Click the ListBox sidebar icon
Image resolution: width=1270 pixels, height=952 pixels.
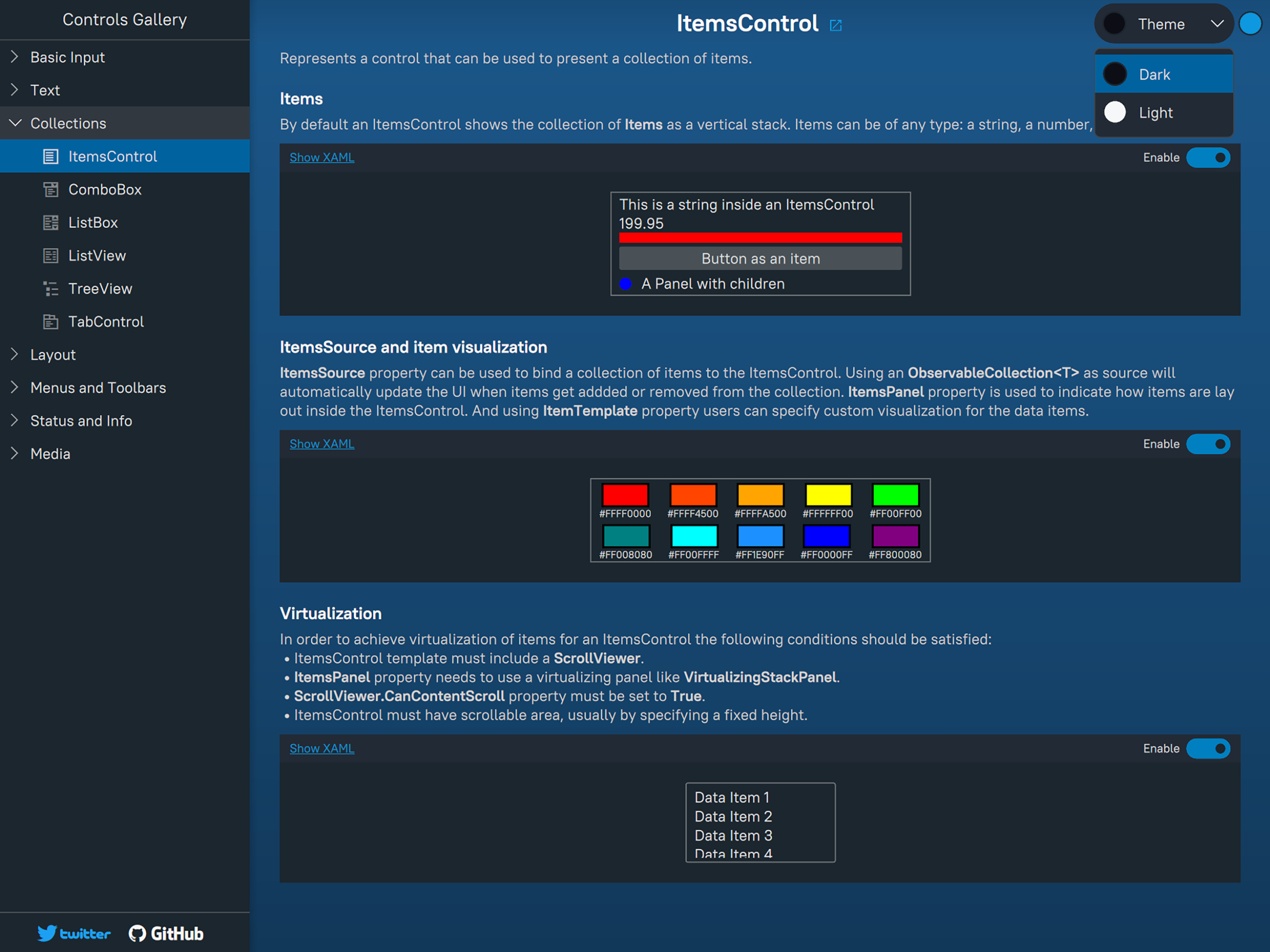51,223
